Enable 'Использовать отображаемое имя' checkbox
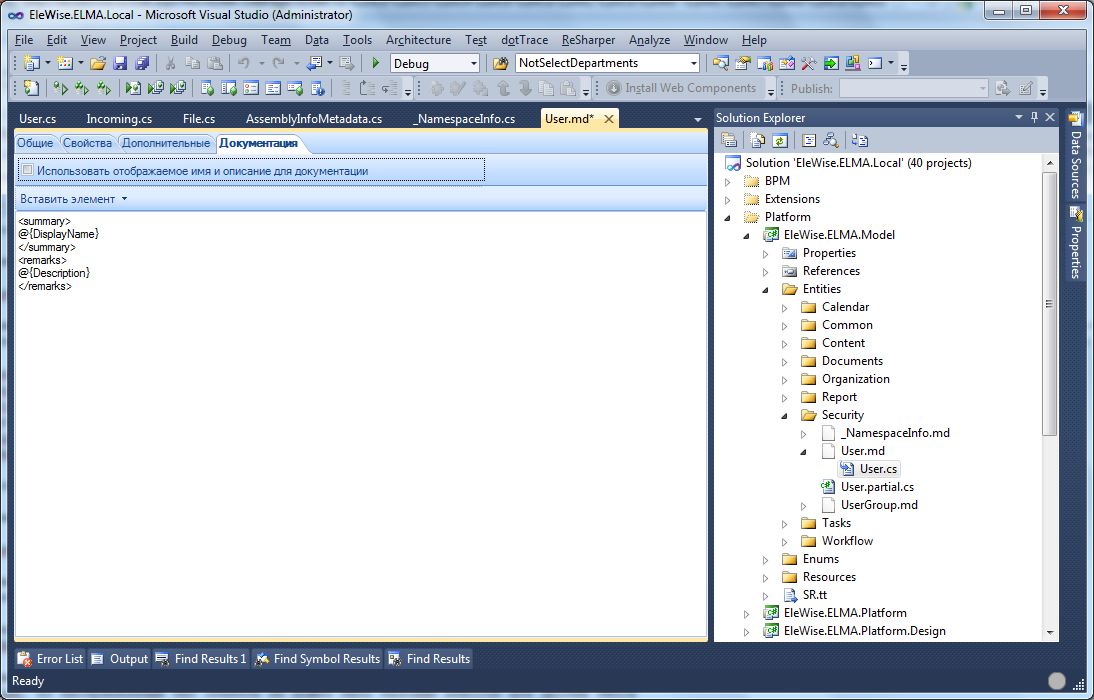This screenshot has height=700, width=1094. [x=27, y=171]
